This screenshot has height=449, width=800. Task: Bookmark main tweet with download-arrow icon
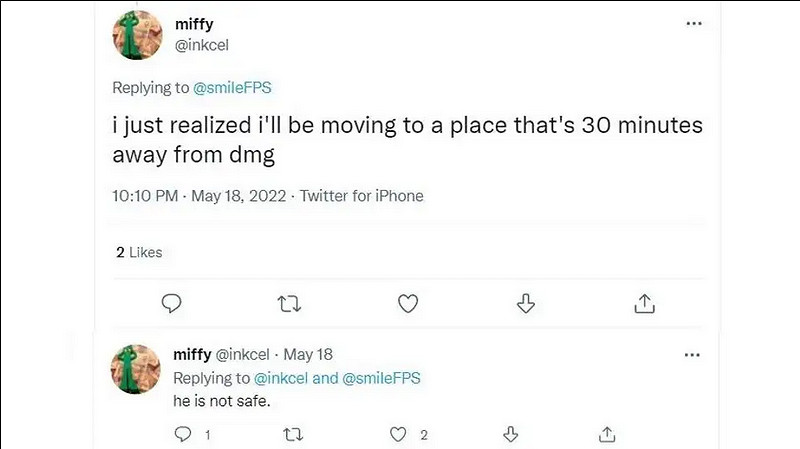(526, 303)
